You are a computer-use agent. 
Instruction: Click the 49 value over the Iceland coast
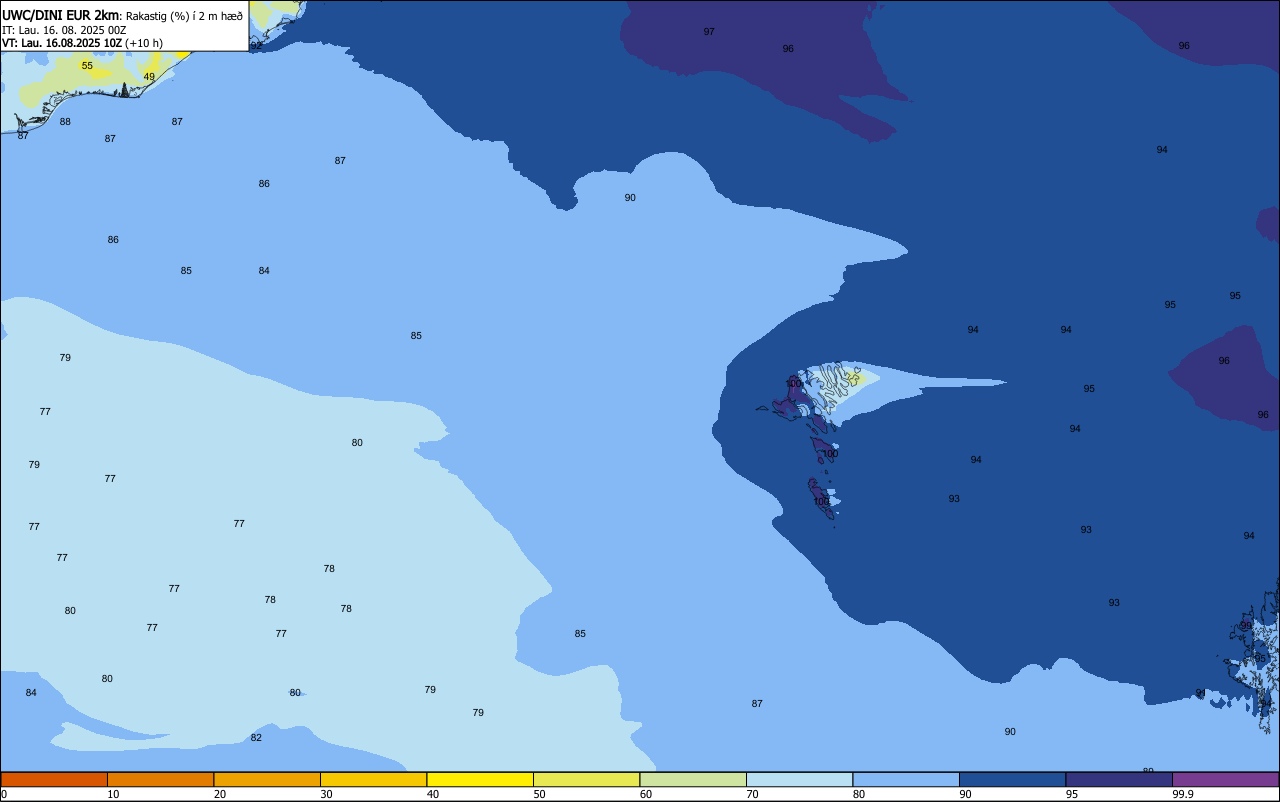[149, 77]
